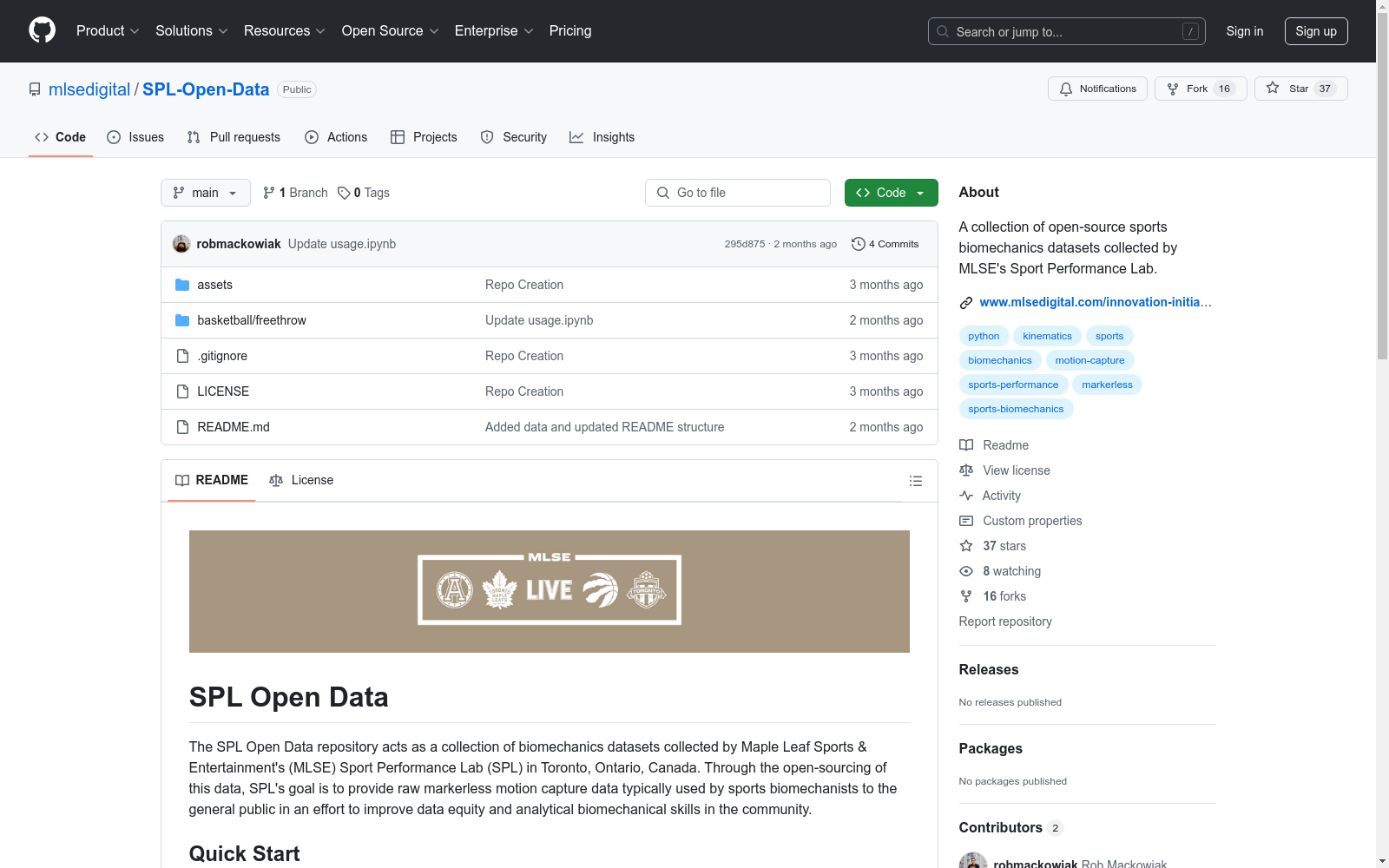Switch to the Pull requests tab
This screenshot has width=1389, height=868.
[234, 137]
